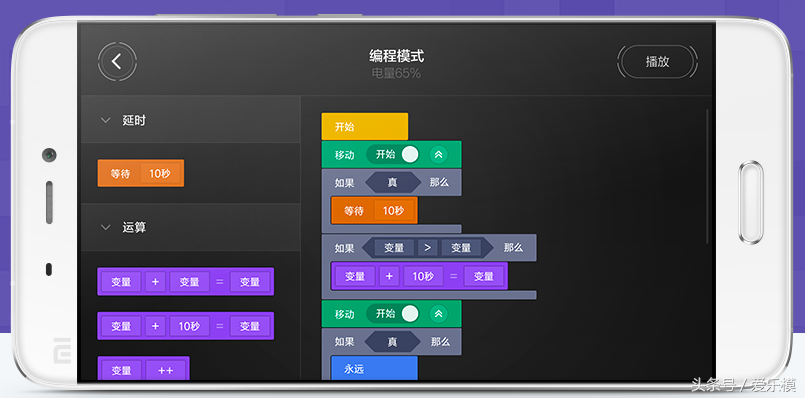Tap the 播放 play button

pos(657,62)
